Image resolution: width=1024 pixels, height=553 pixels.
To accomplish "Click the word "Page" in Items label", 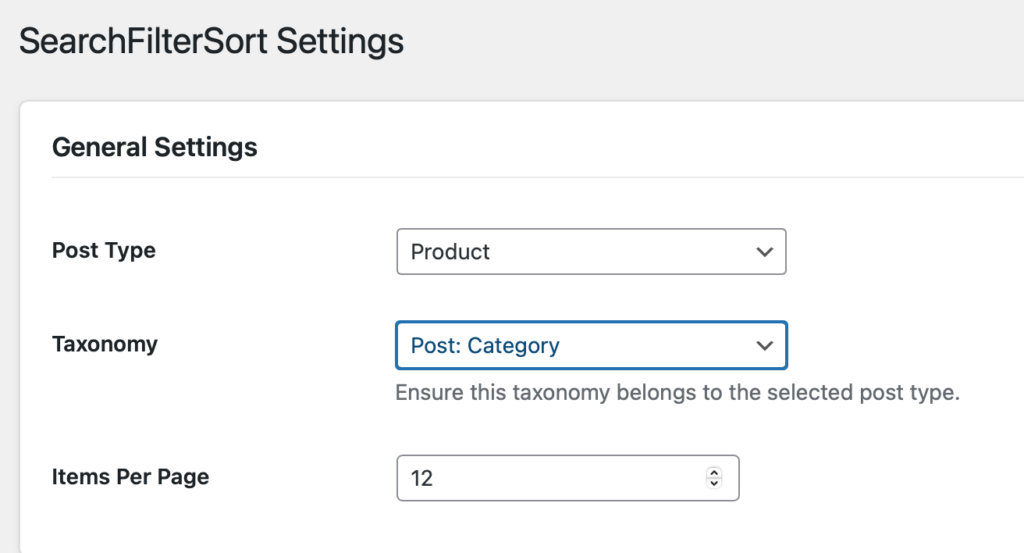I will pyautogui.click(x=185, y=476).
